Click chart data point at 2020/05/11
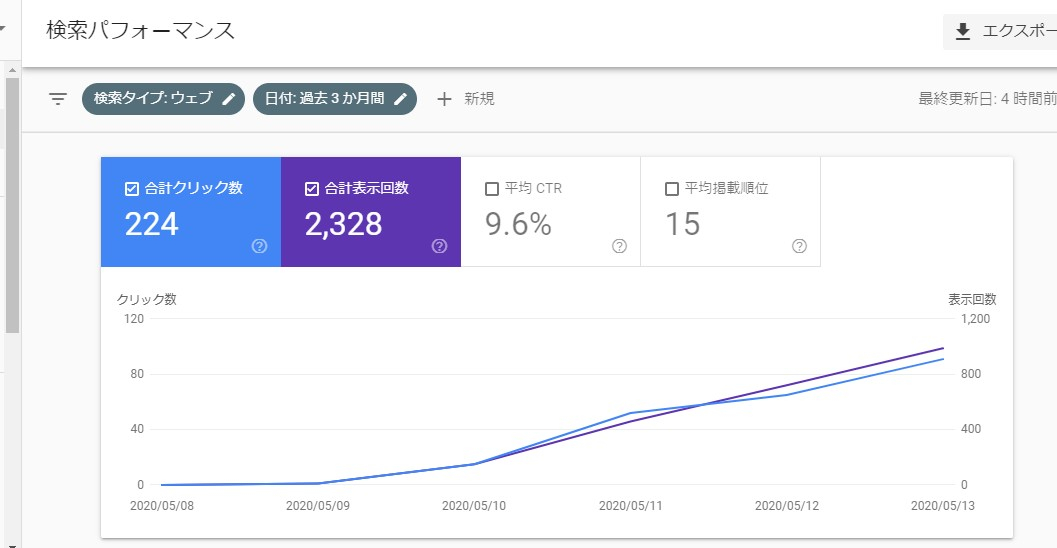 pos(630,413)
